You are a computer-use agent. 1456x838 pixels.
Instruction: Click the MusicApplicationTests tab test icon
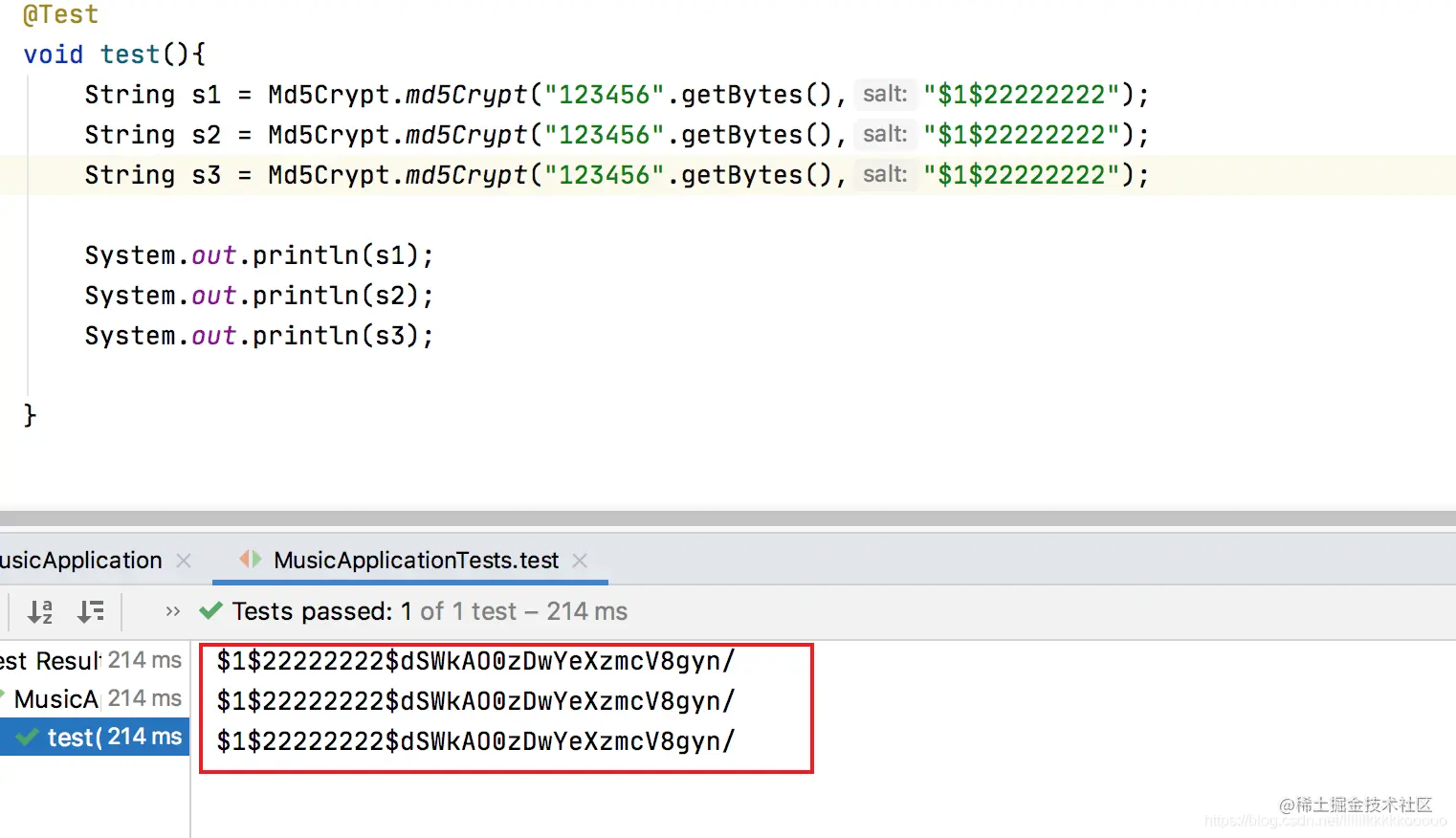point(251,559)
